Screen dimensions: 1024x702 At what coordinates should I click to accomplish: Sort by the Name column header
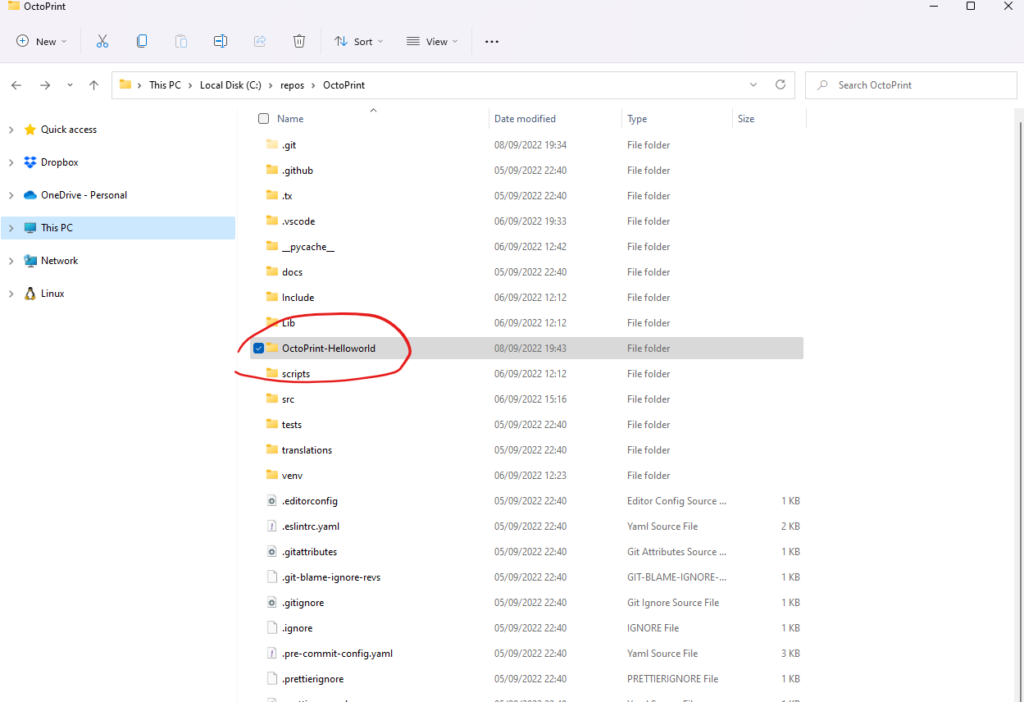pos(290,119)
